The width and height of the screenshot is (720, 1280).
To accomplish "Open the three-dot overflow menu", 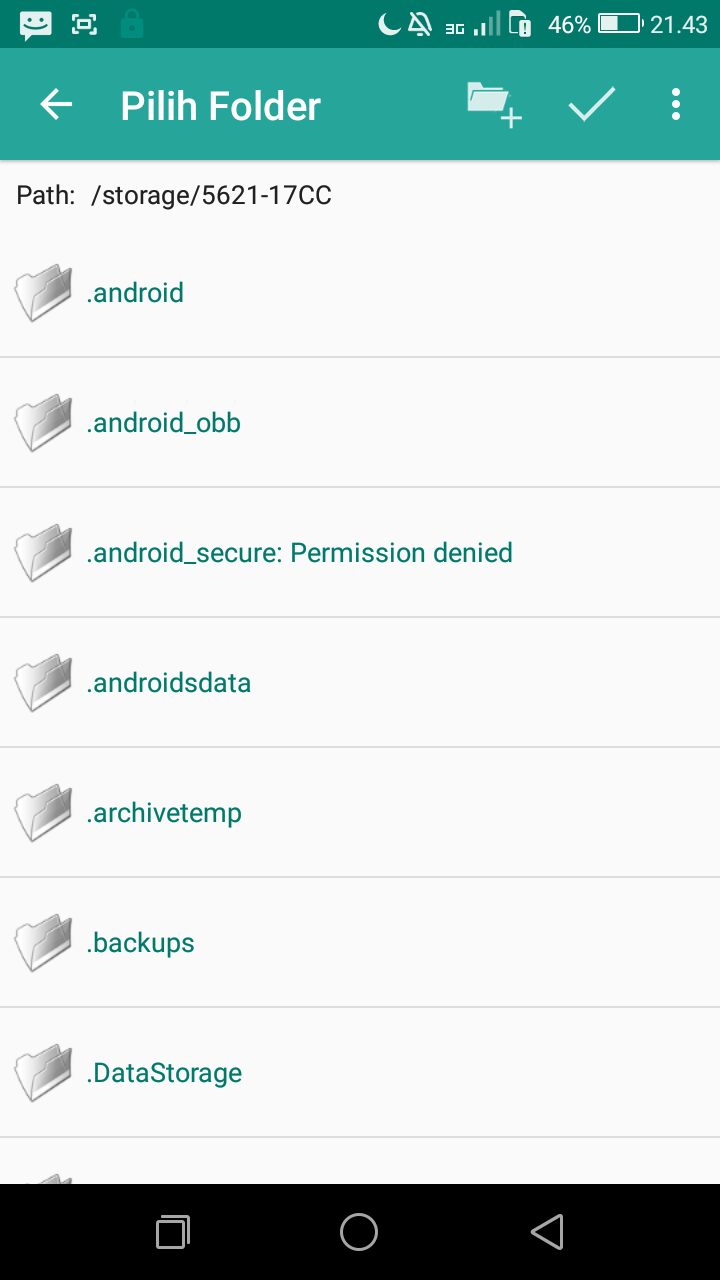I will click(x=676, y=105).
